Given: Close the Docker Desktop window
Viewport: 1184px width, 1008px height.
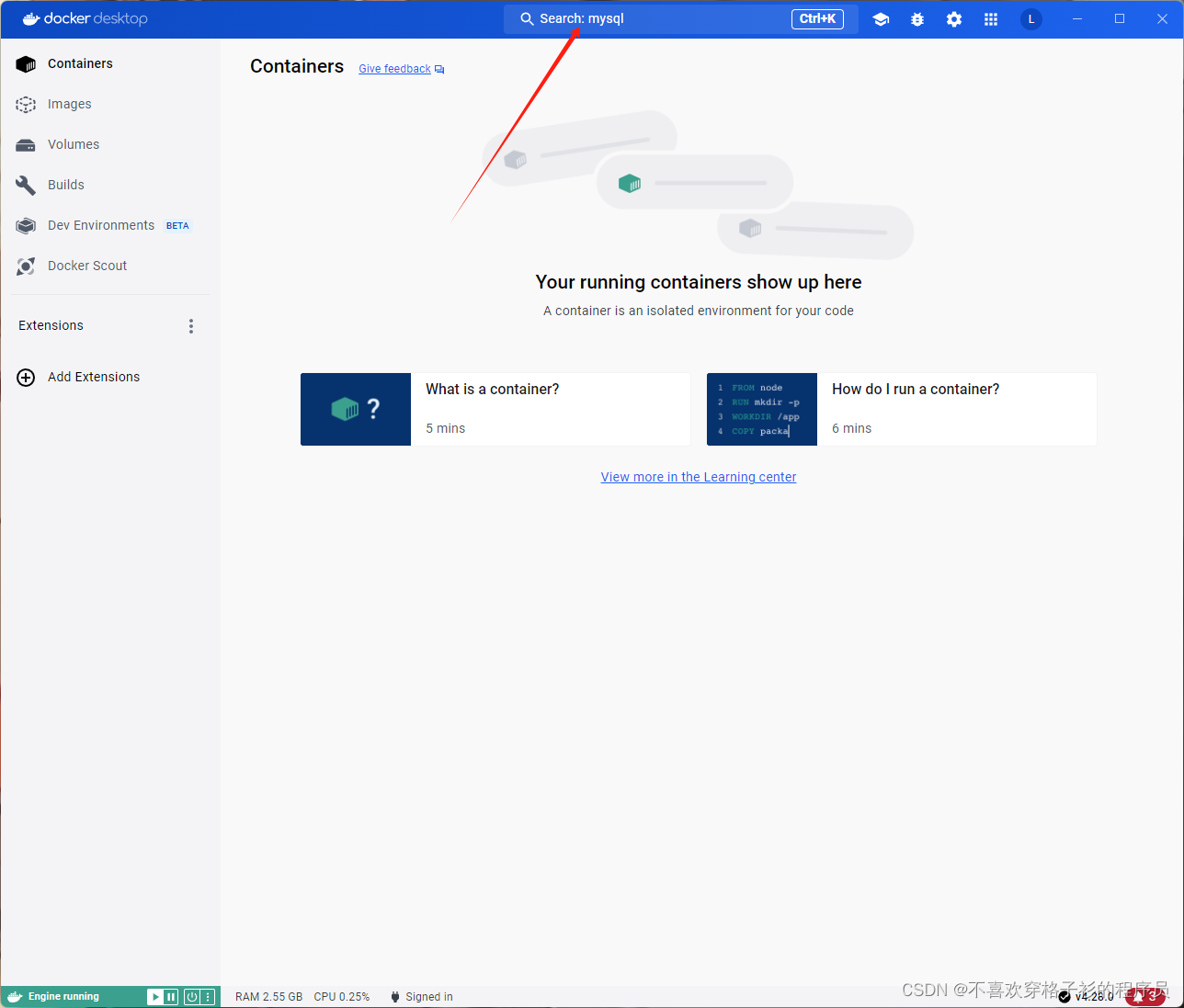Looking at the screenshot, I should click(1162, 18).
